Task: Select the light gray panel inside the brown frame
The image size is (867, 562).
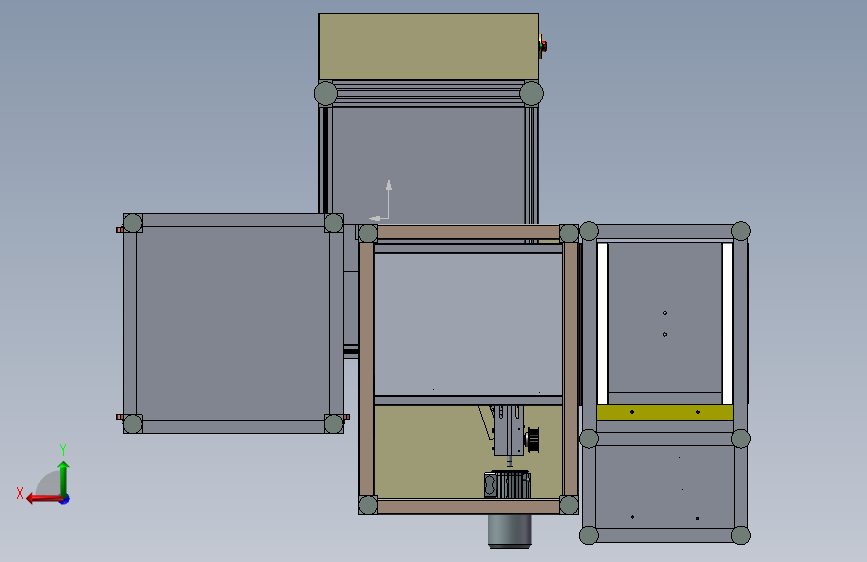Action: coord(468,324)
